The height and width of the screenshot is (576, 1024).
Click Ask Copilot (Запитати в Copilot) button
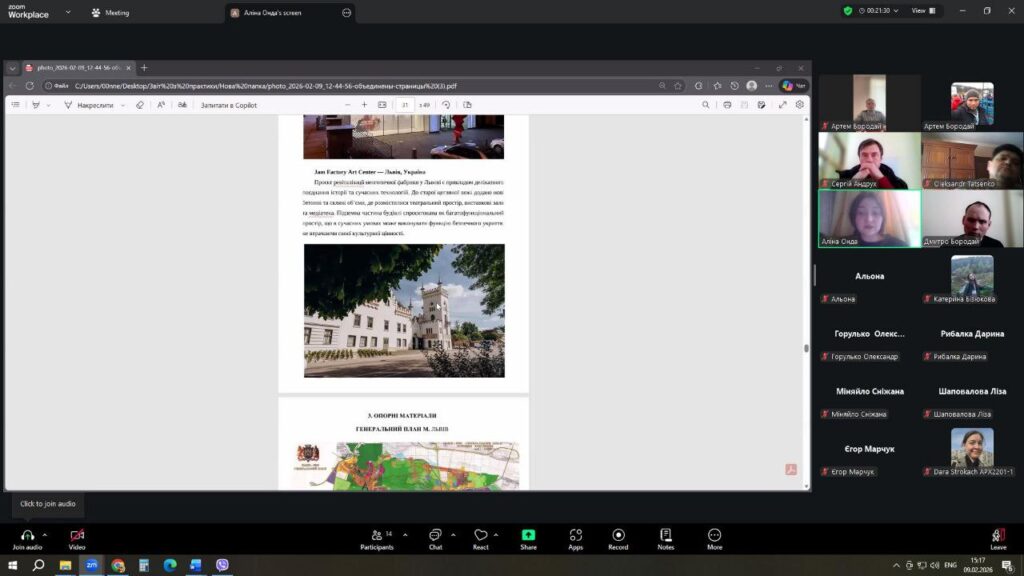[228, 105]
